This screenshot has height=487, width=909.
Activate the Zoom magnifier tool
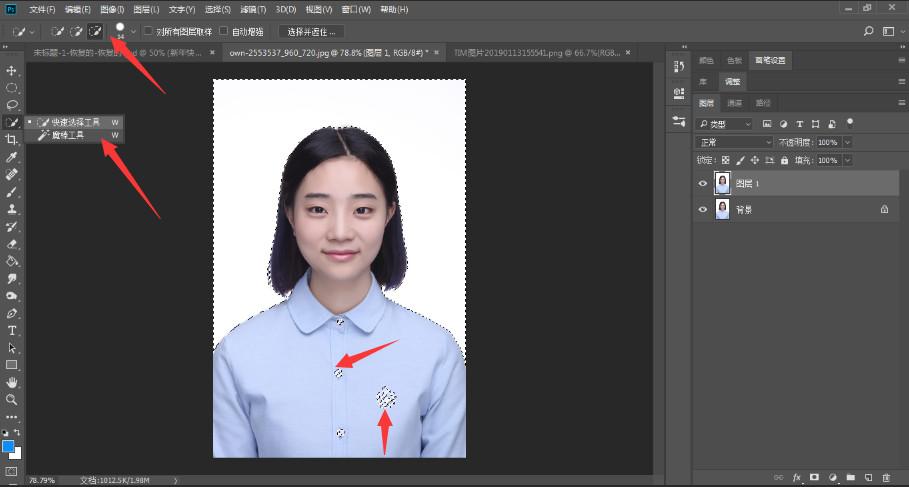point(12,399)
